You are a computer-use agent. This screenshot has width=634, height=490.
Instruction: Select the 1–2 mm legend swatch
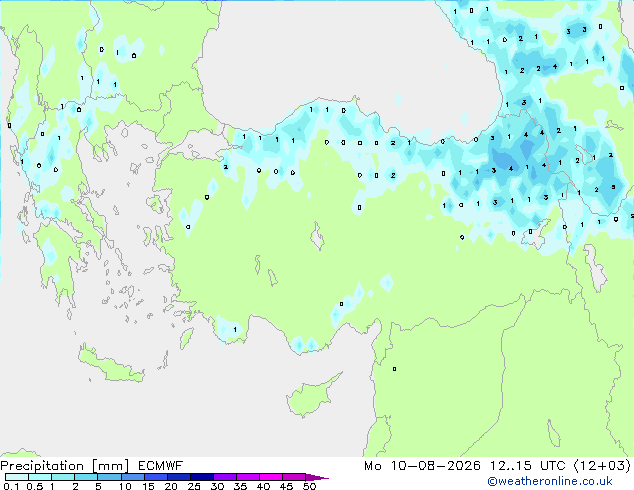[x=63, y=477]
